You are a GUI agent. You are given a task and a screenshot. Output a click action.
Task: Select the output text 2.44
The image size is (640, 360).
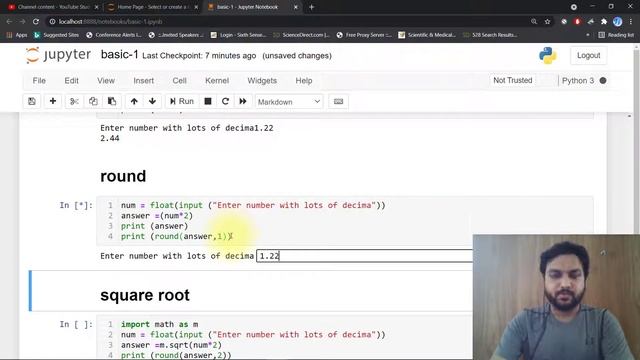click(x=110, y=138)
